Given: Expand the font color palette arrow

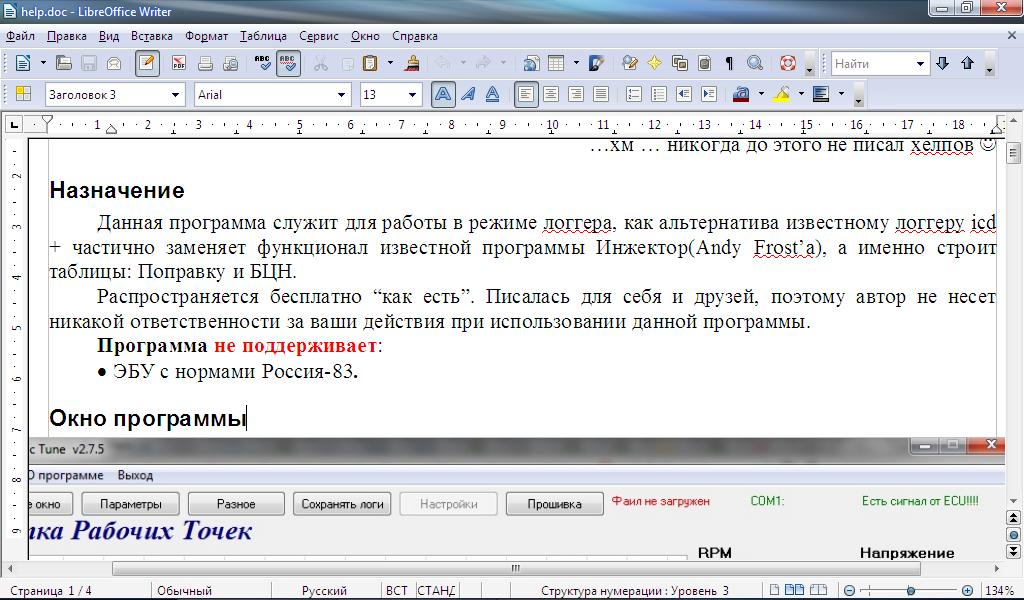Looking at the screenshot, I should click(x=761, y=95).
